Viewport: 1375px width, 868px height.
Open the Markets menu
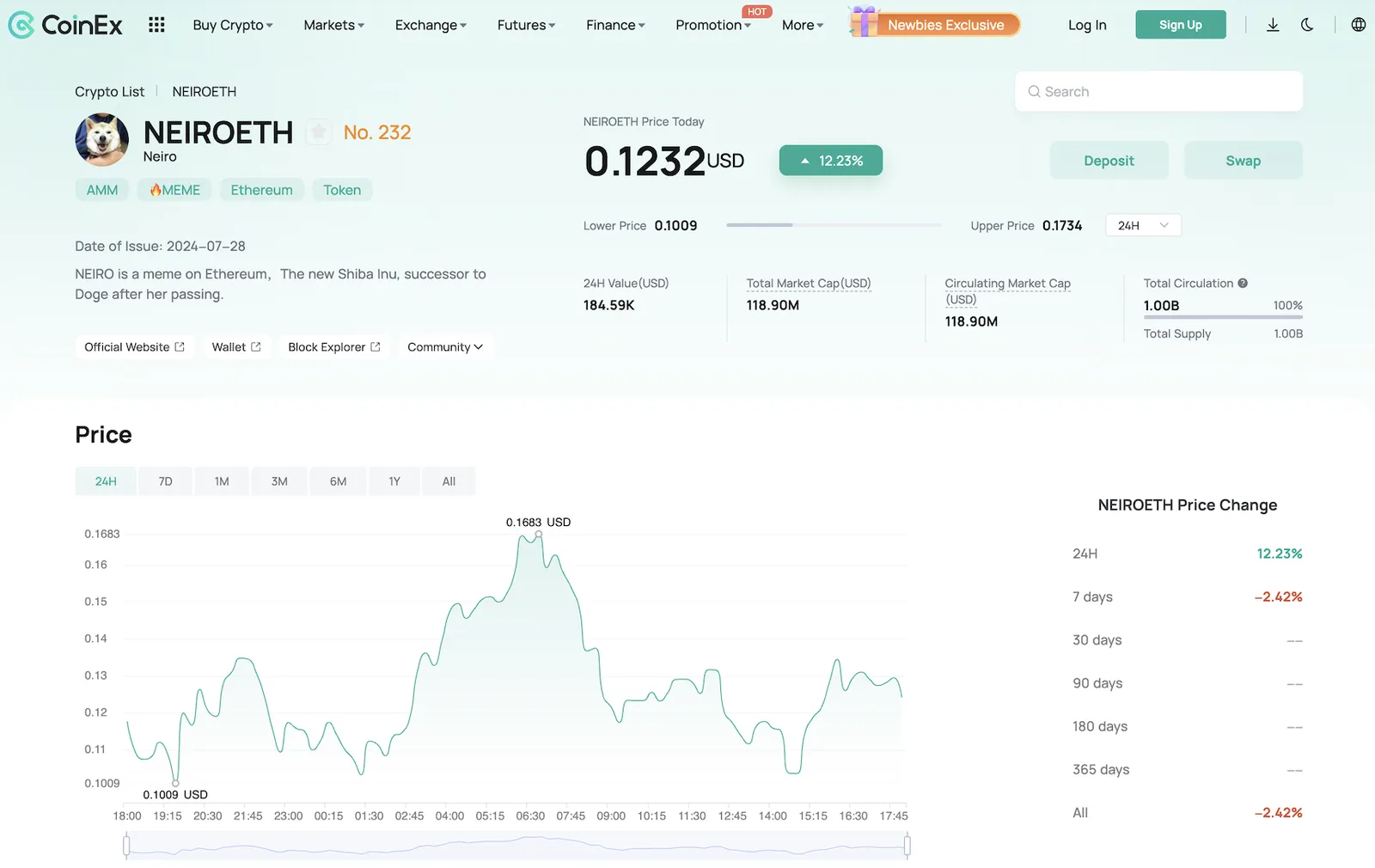pos(334,25)
